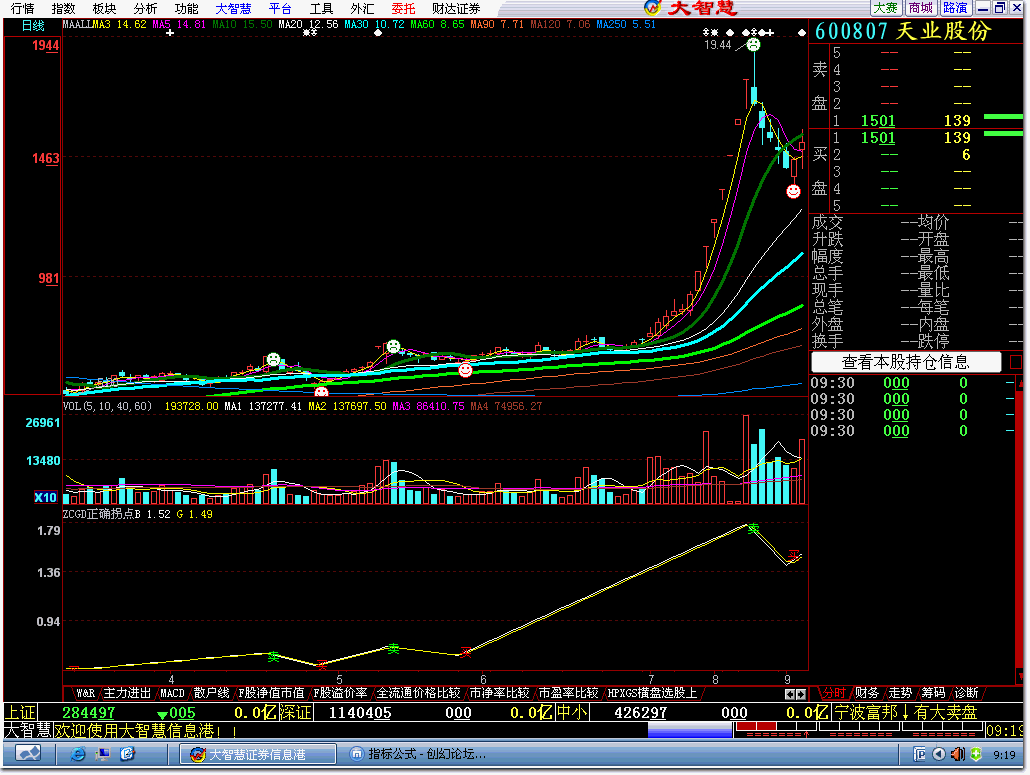Click the red smiley near month 6
This screenshot has height=775, width=1030.
coord(465,370)
